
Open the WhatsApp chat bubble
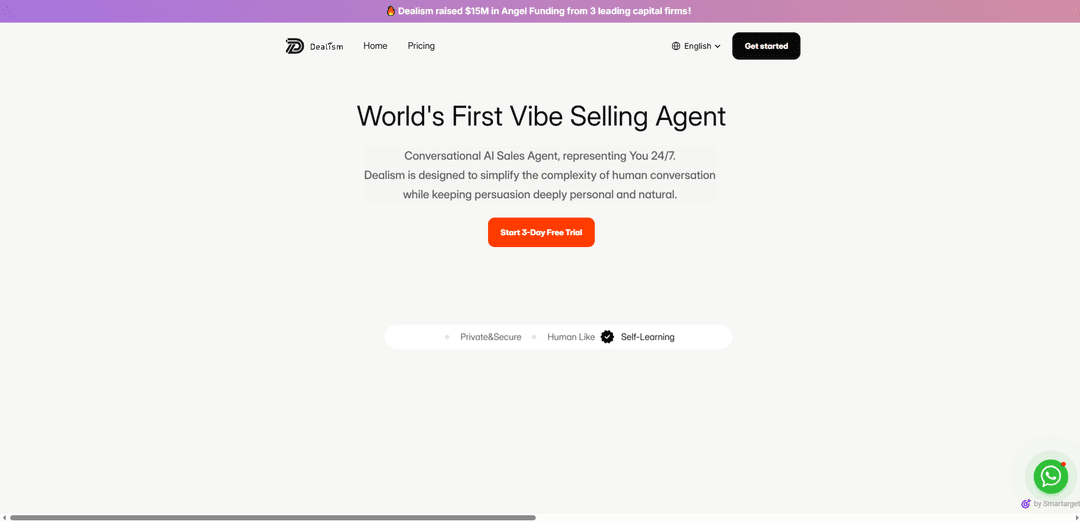point(1050,476)
